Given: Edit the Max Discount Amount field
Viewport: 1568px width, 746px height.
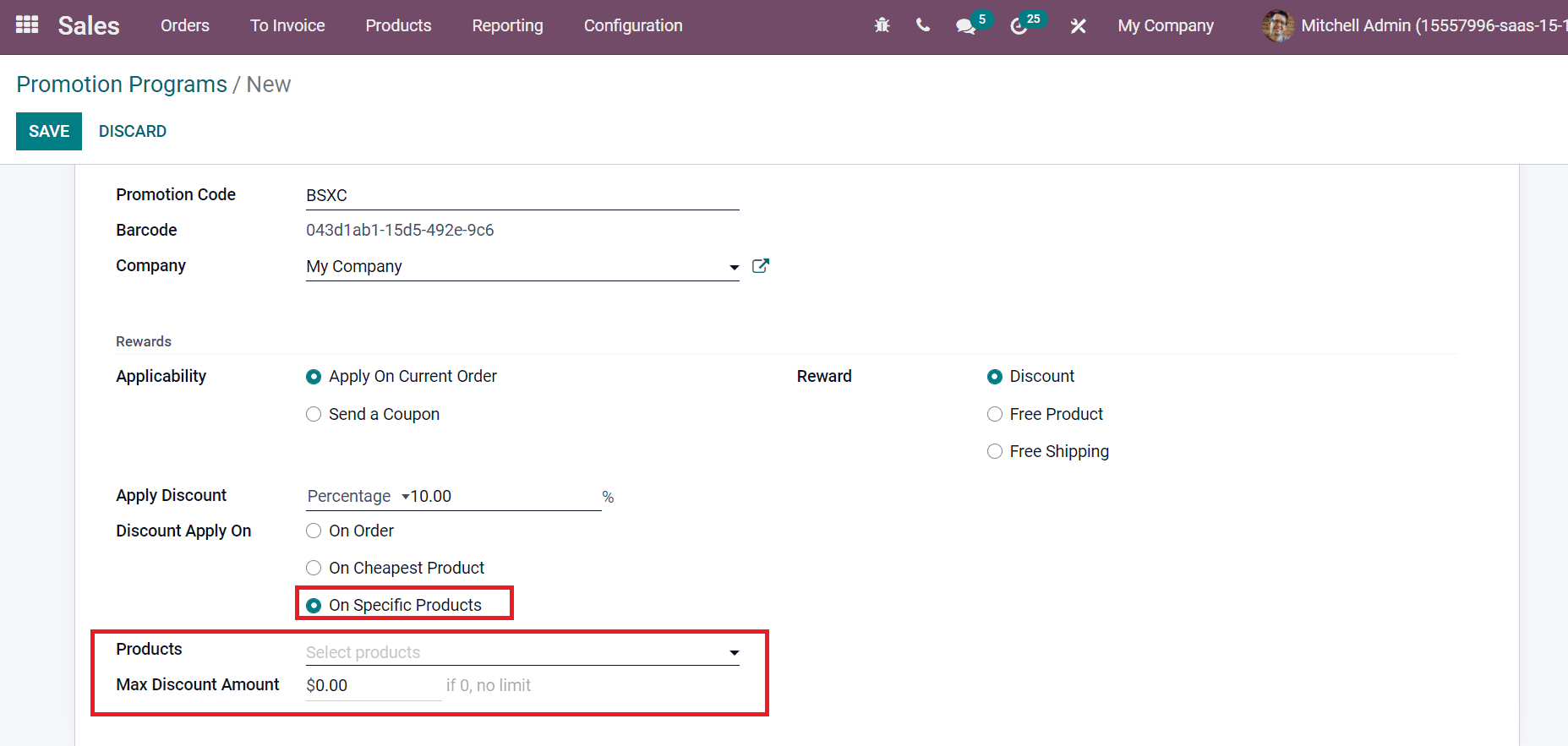Looking at the screenshot, I should pos(374,685).
